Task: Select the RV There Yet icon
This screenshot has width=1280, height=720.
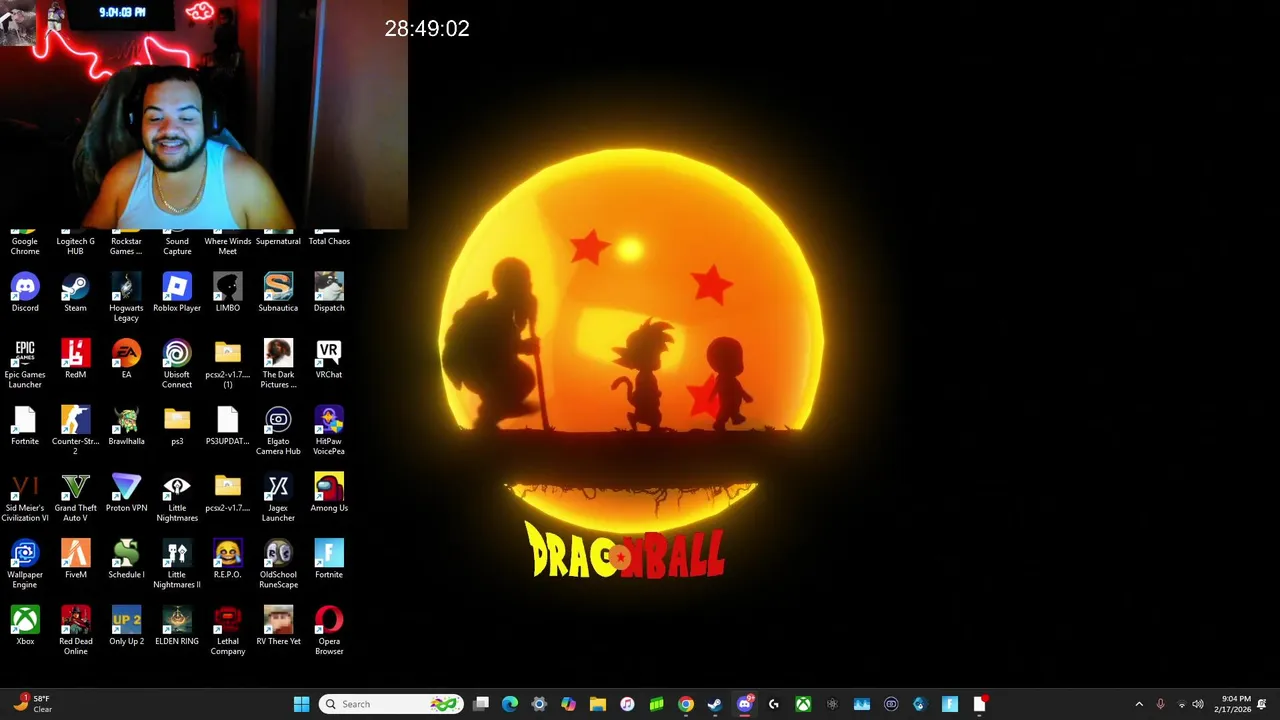Action: pyautogui.click(x=278, y=626)
